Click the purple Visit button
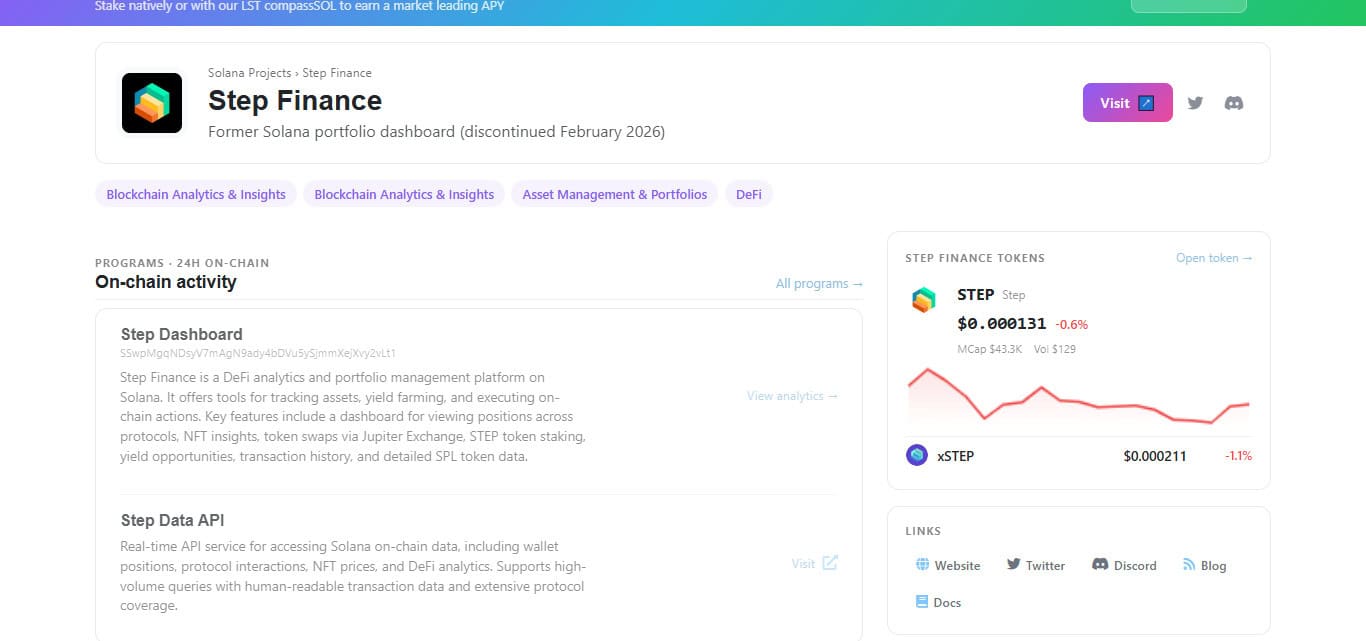 coord(1127,103)
